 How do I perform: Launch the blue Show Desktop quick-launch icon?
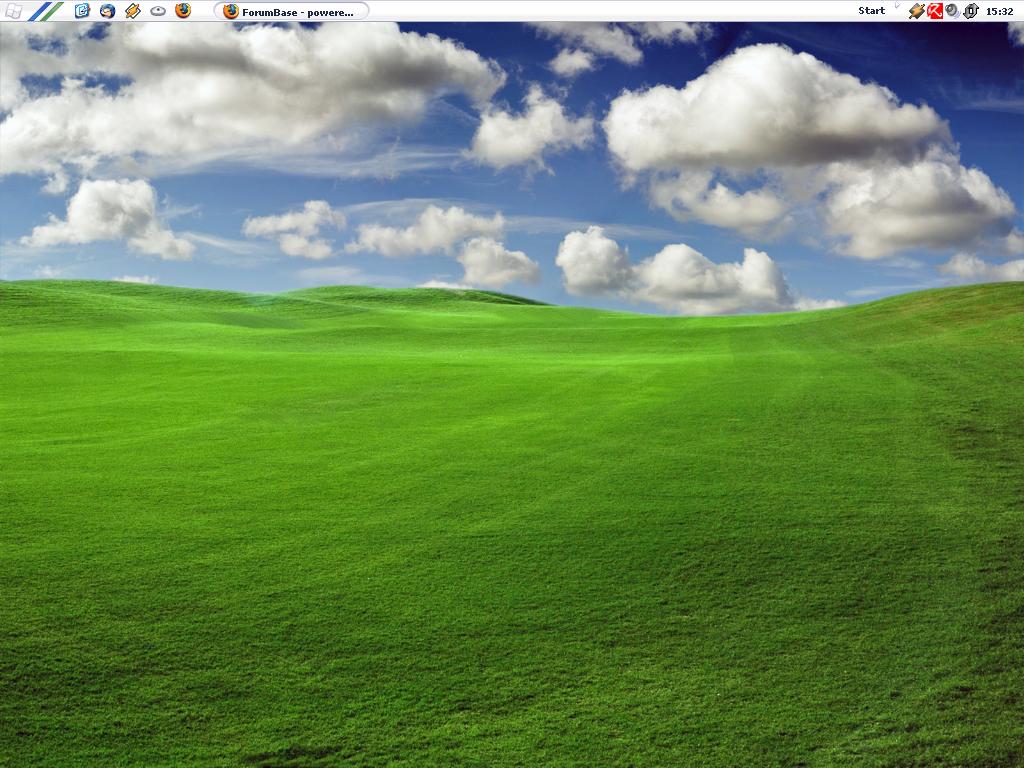coord(82,10)
